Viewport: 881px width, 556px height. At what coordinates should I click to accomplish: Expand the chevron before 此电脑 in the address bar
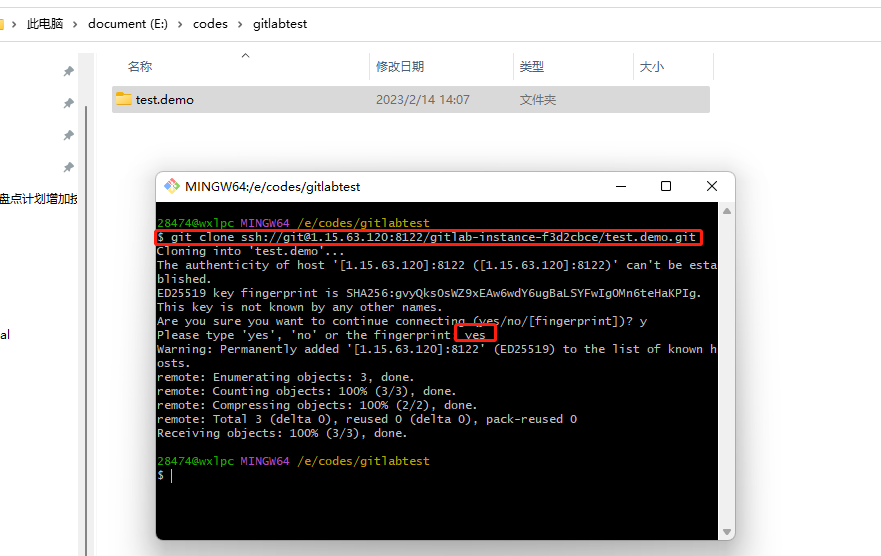tap(14, 24)
